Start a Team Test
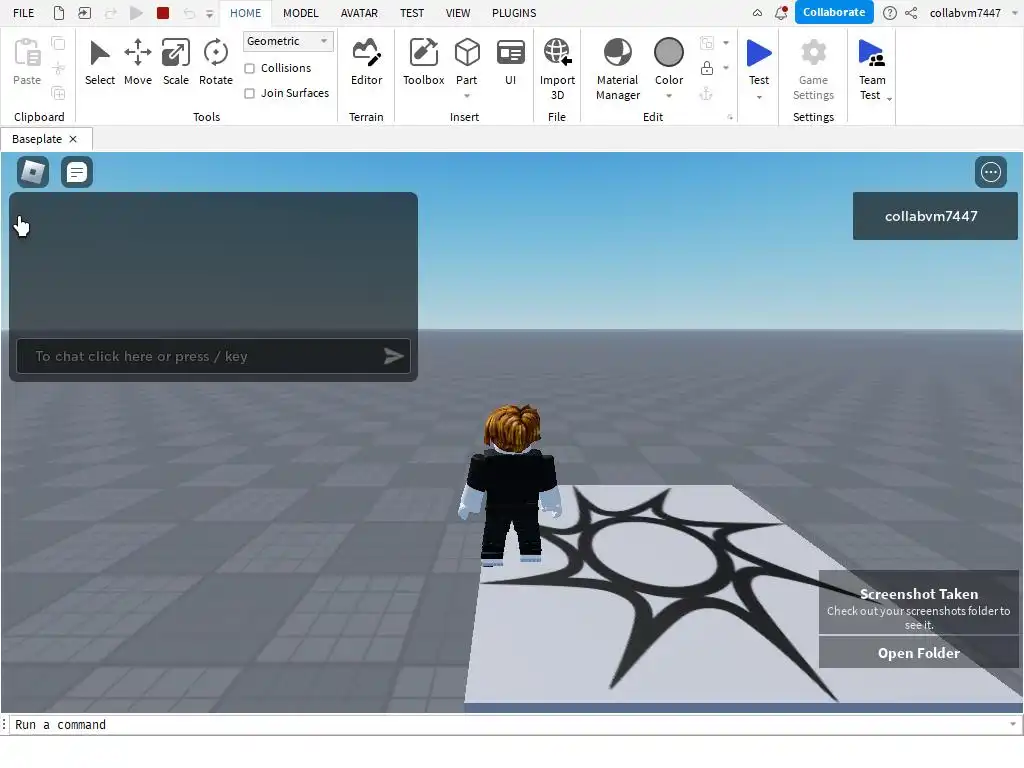The image size is (1024, 768). [872, 69]
